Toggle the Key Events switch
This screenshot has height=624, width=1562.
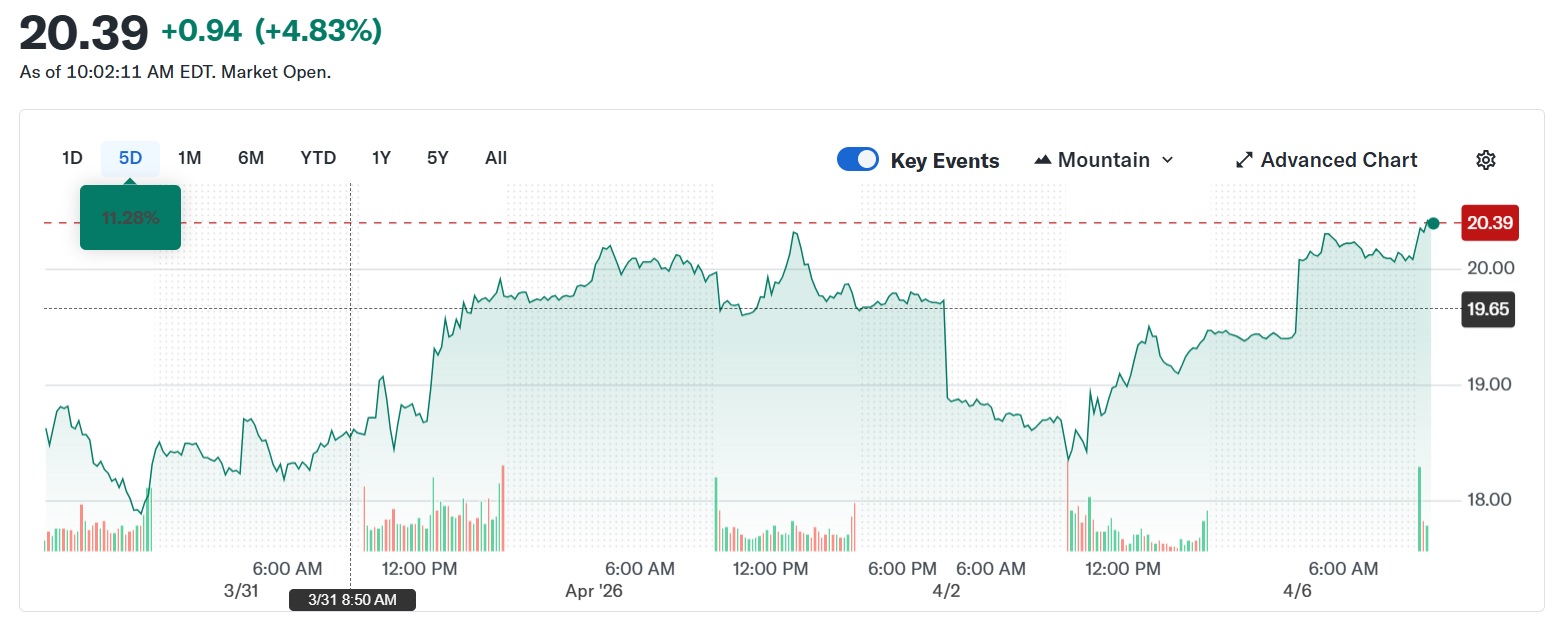(858, 160)
